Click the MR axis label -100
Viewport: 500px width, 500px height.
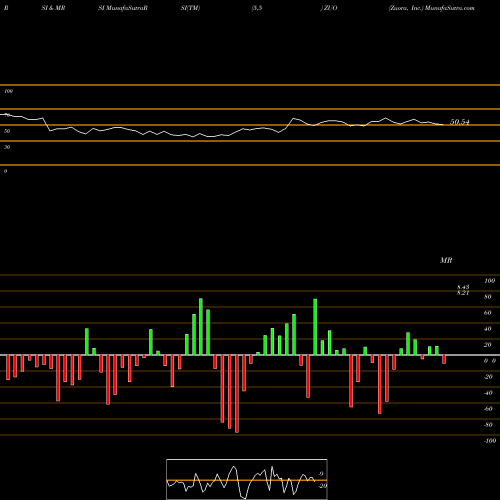490,441
